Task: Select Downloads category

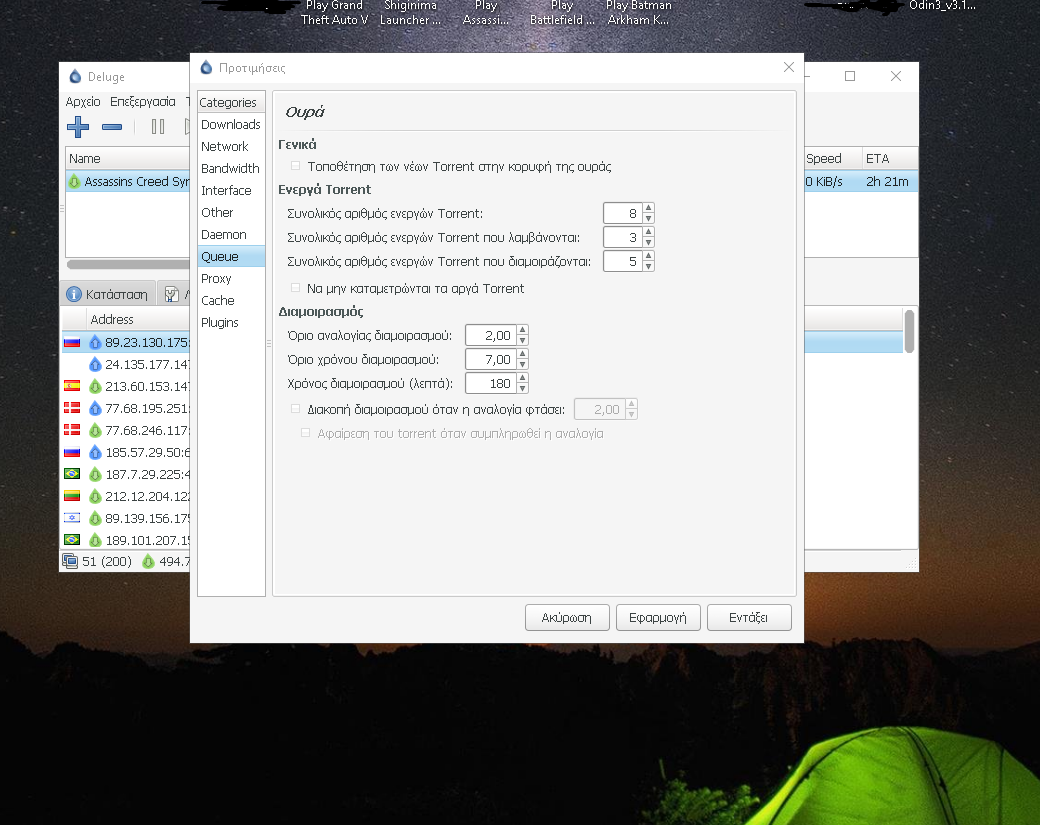Action: [x=231, y=125]
